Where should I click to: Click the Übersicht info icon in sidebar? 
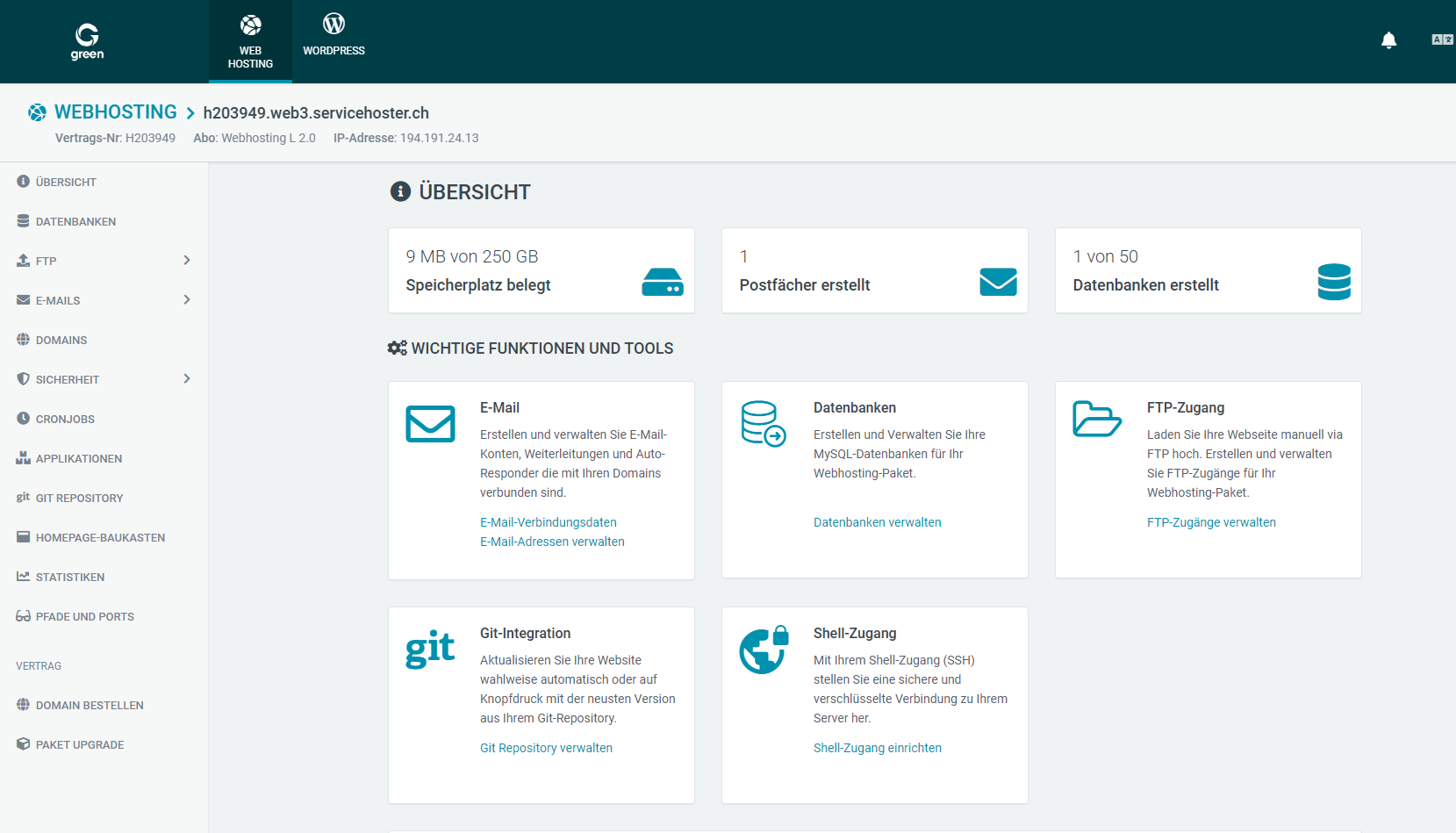(x=23, y=181)
